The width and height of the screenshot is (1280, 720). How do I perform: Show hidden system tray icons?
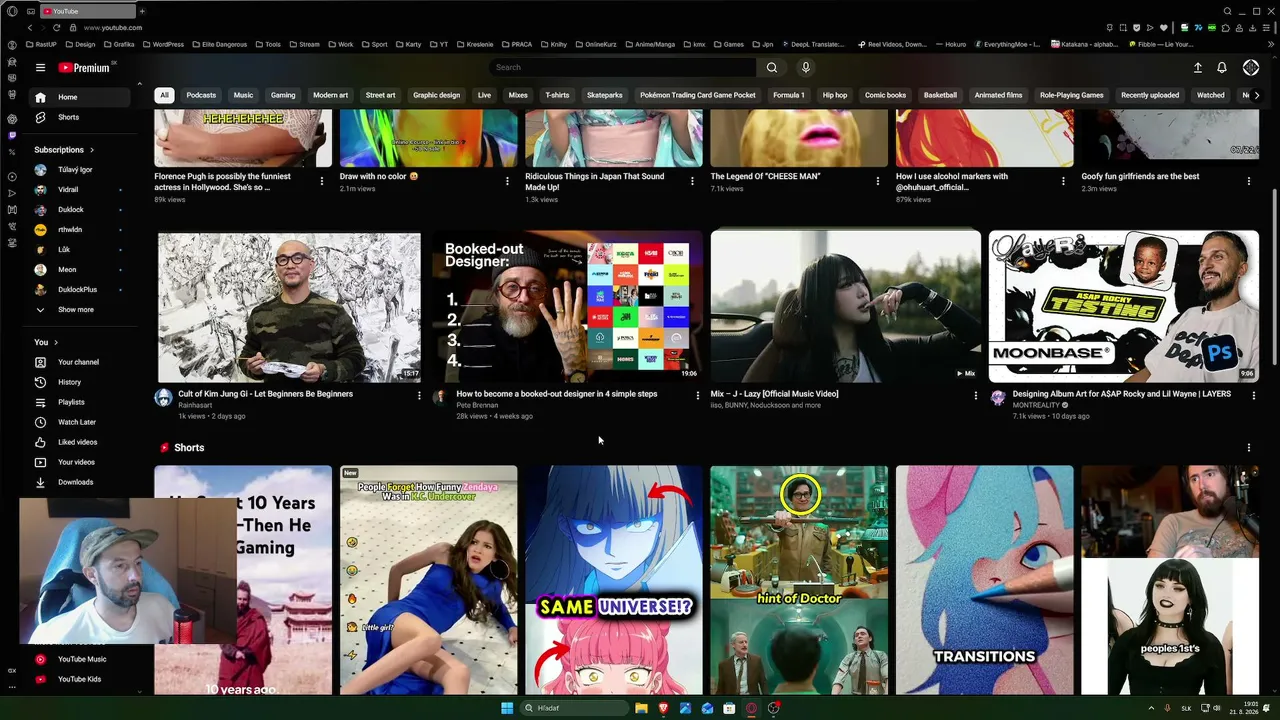[x=1151, y=708]
